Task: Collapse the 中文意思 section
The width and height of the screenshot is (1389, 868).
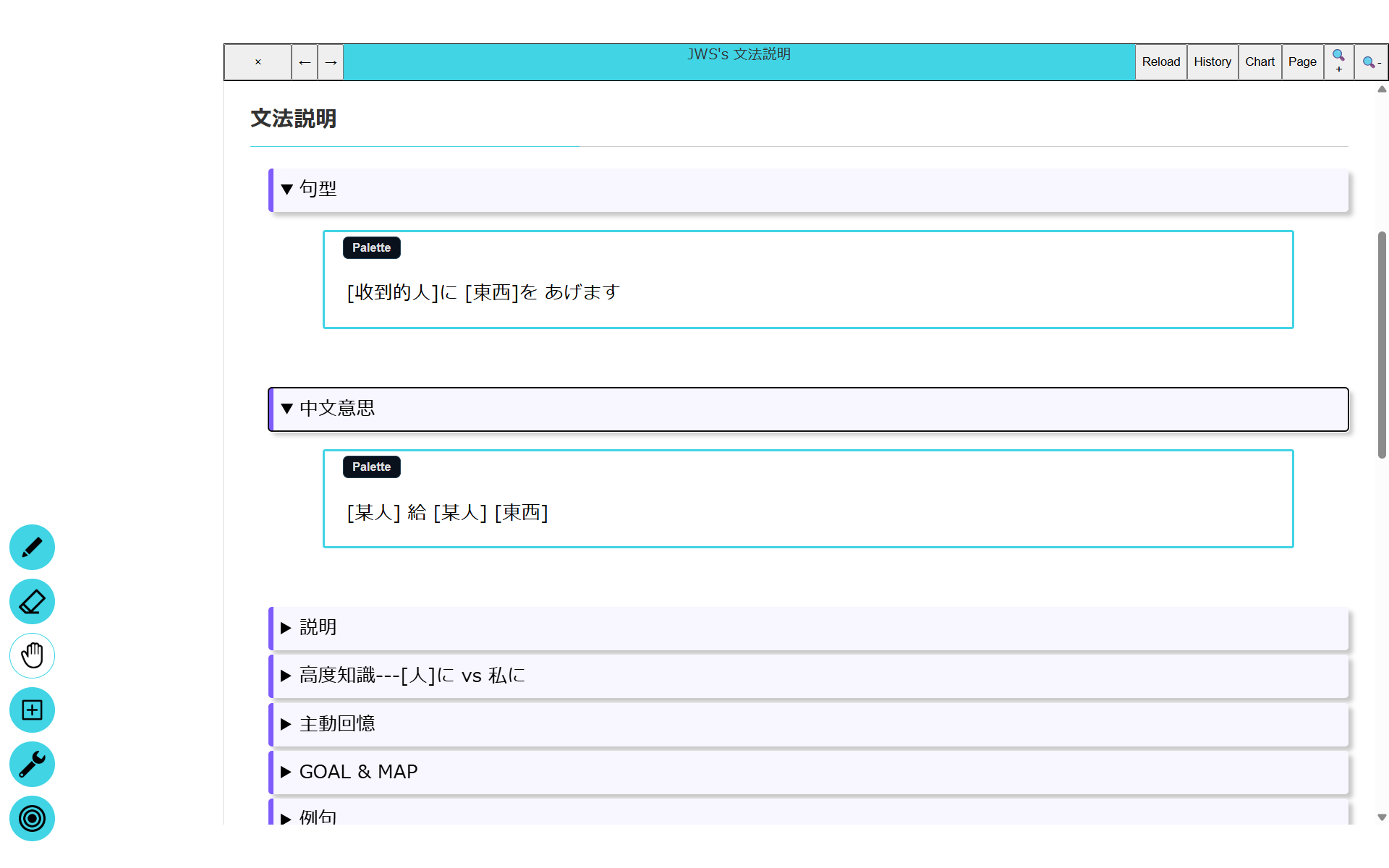Action: 337,409
